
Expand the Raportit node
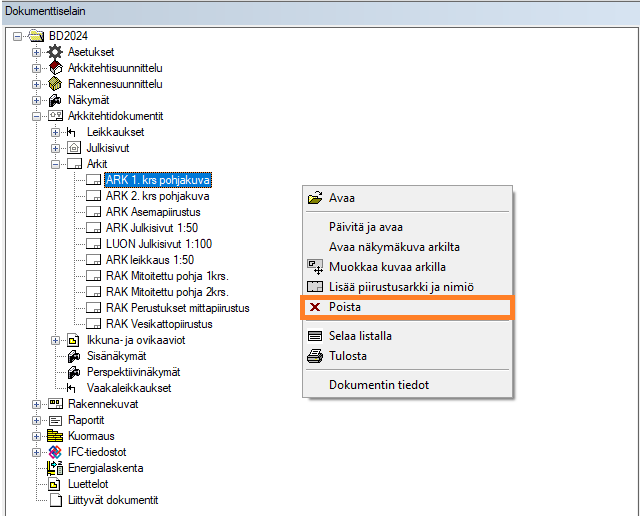[x=36, y=420]
